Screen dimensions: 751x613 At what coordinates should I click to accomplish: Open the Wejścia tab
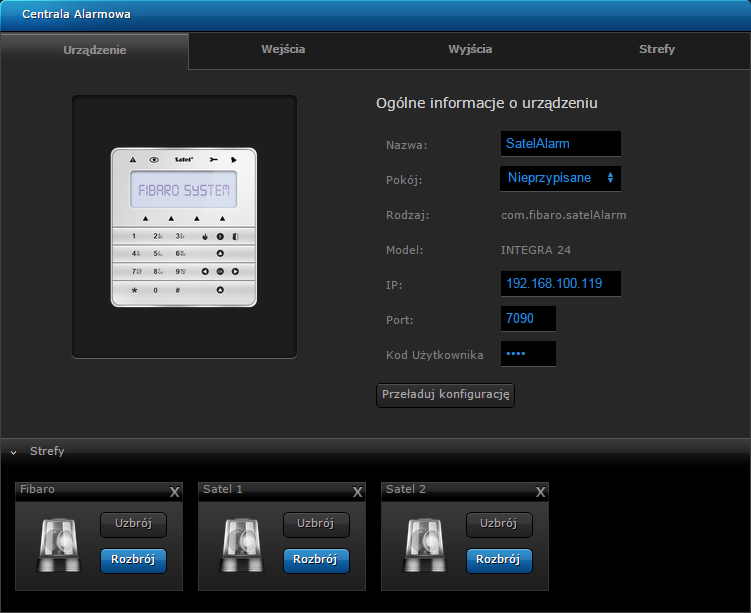coord(283,49)
